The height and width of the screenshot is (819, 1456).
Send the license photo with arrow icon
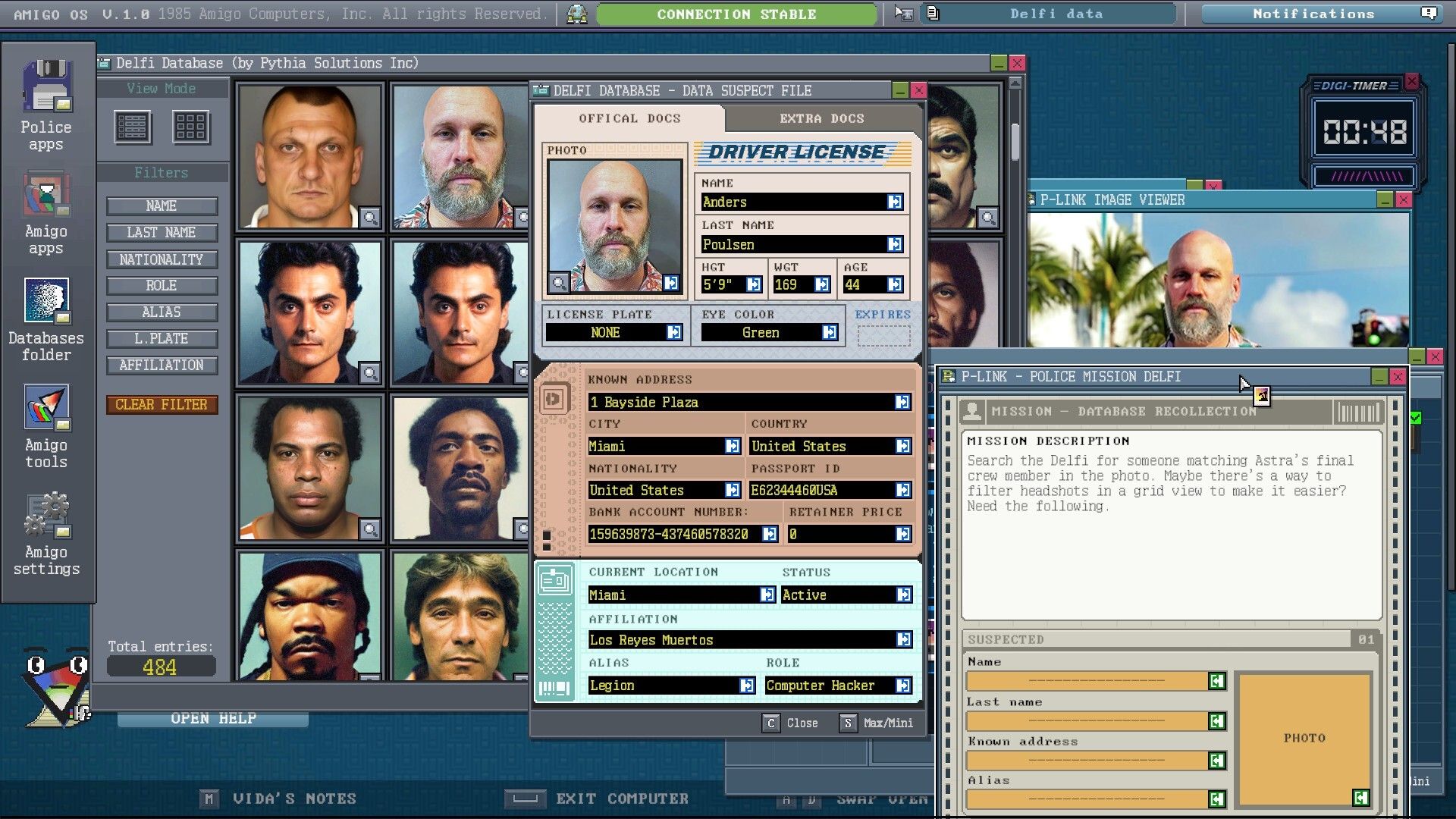click(x=671, y=283)
